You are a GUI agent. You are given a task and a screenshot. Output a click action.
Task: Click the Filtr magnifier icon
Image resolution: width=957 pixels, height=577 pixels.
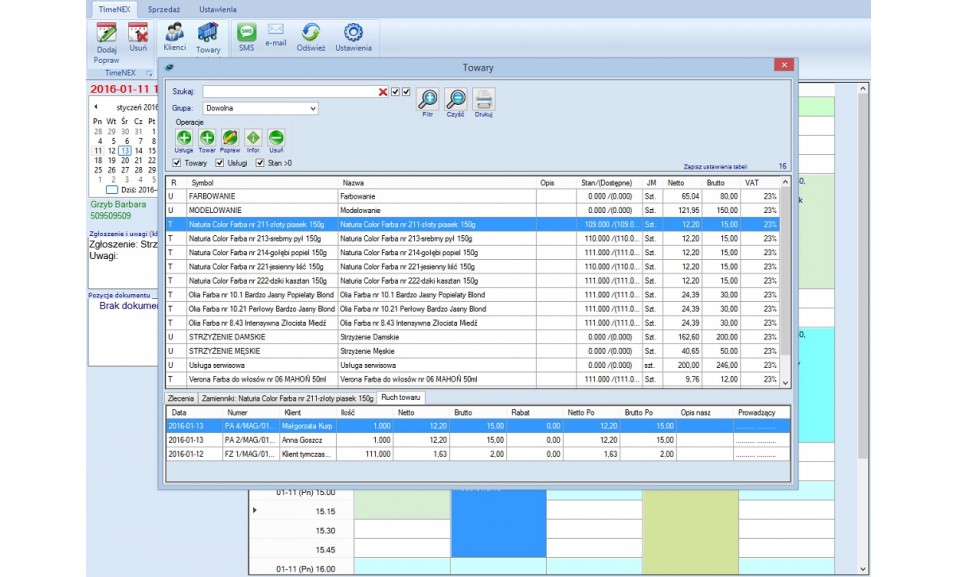pos(427,99)
